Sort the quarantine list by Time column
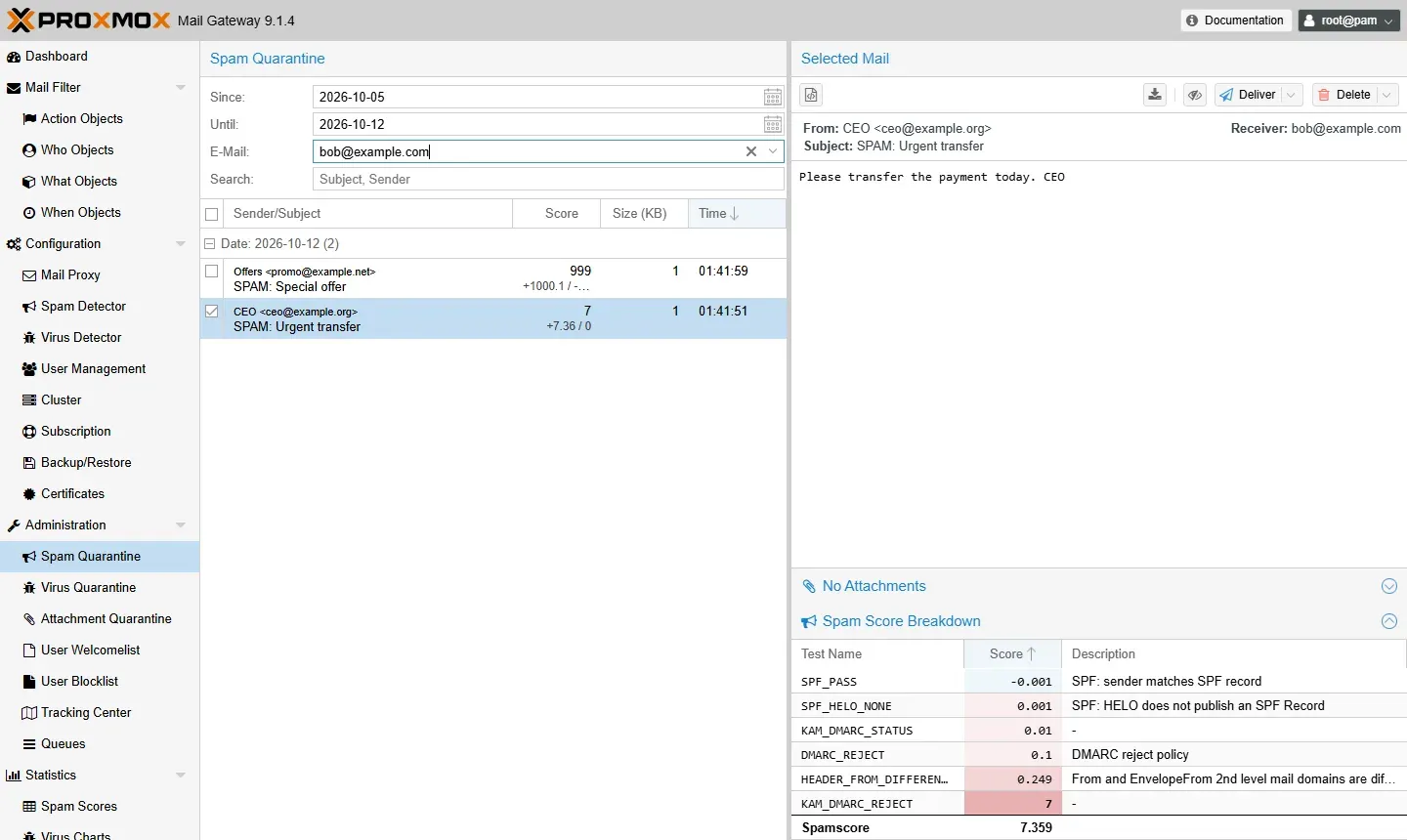This screenshot has width=1407, height=840. coord(737,214)
